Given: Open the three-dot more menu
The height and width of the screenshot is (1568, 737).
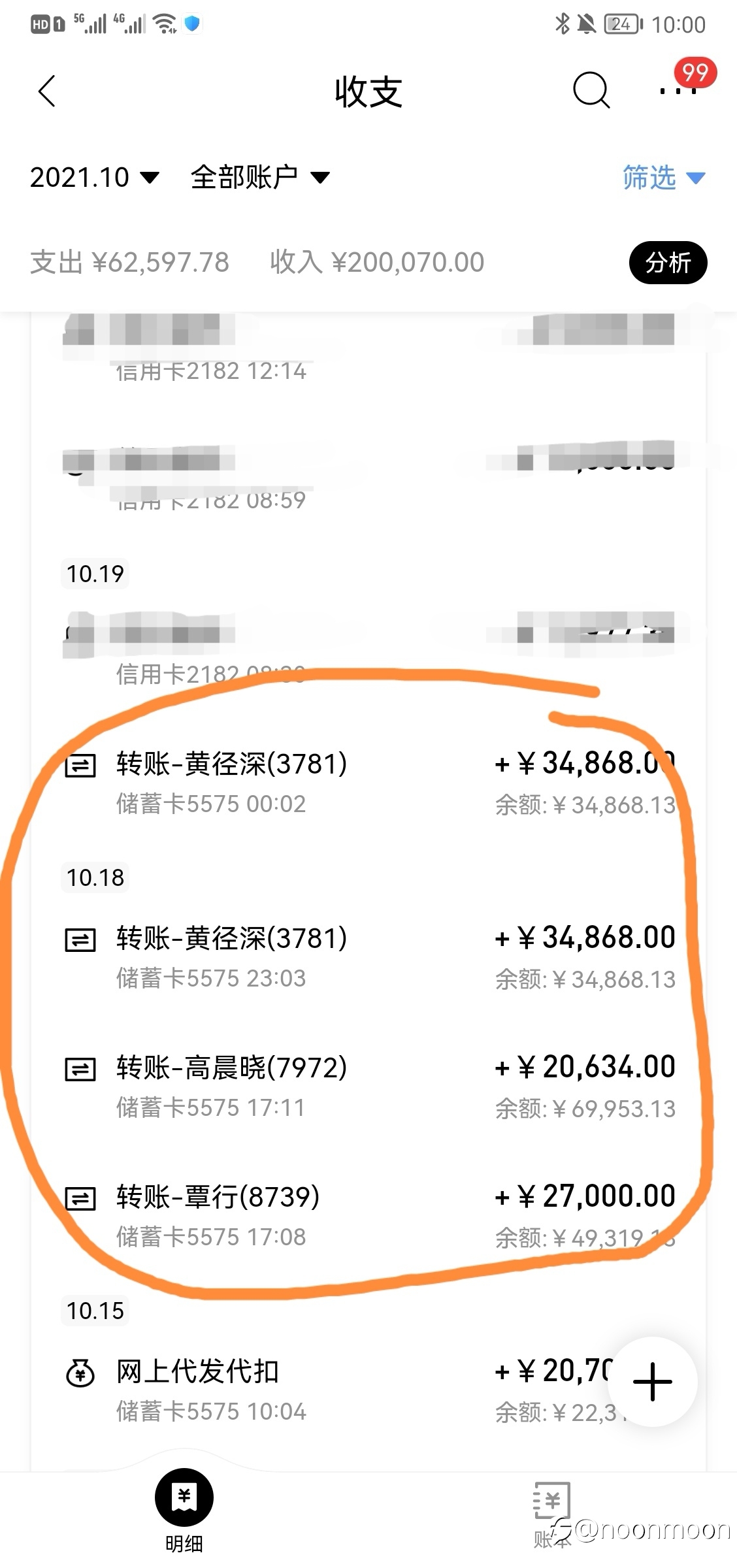Looking at the screenshot, I should (x=677, y=91).
